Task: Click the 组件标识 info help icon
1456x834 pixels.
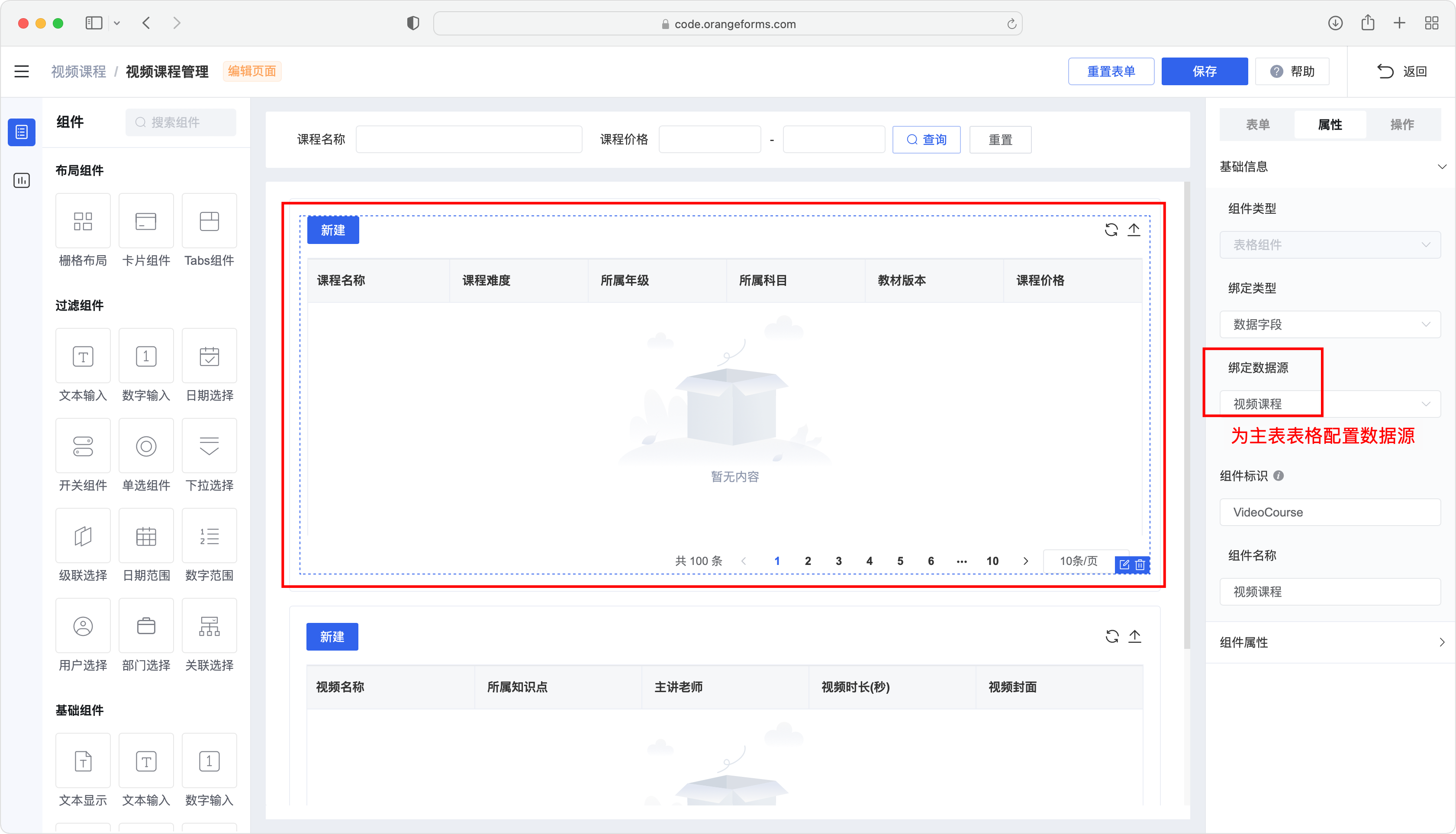Action: [x=1279, y=476]
